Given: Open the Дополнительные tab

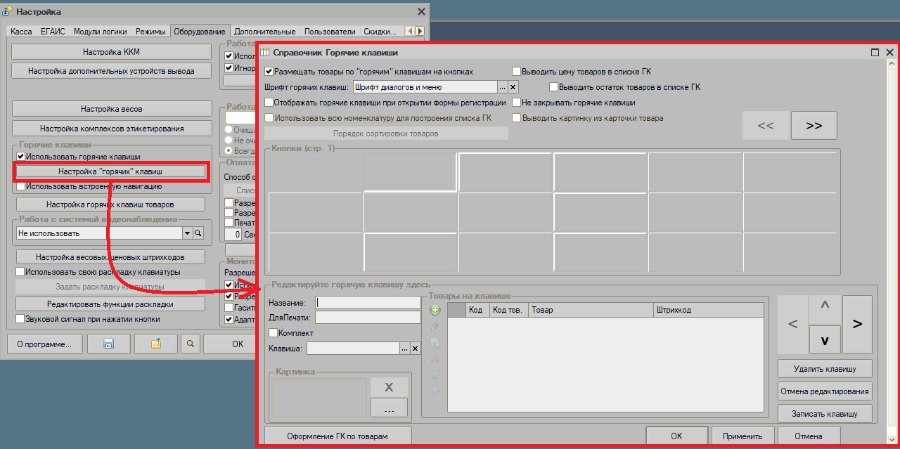Looking at the screenshot, I should pos(265,32).
